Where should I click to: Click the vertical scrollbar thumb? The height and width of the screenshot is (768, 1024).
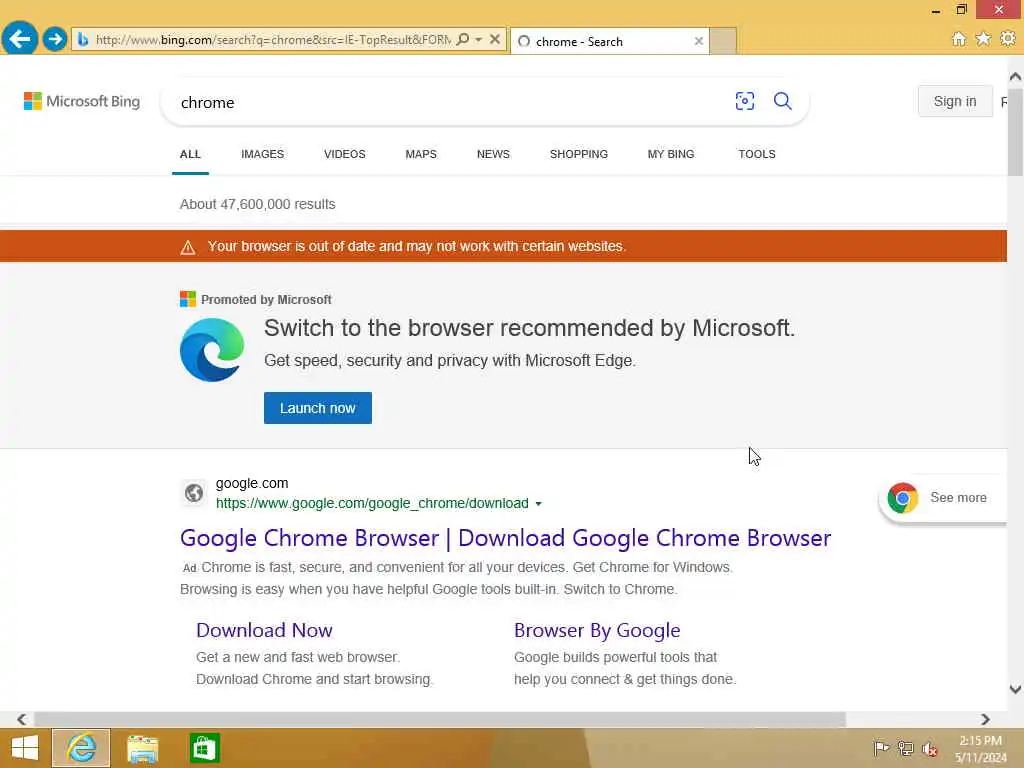pyautogui.click(x=1015, y=131)
